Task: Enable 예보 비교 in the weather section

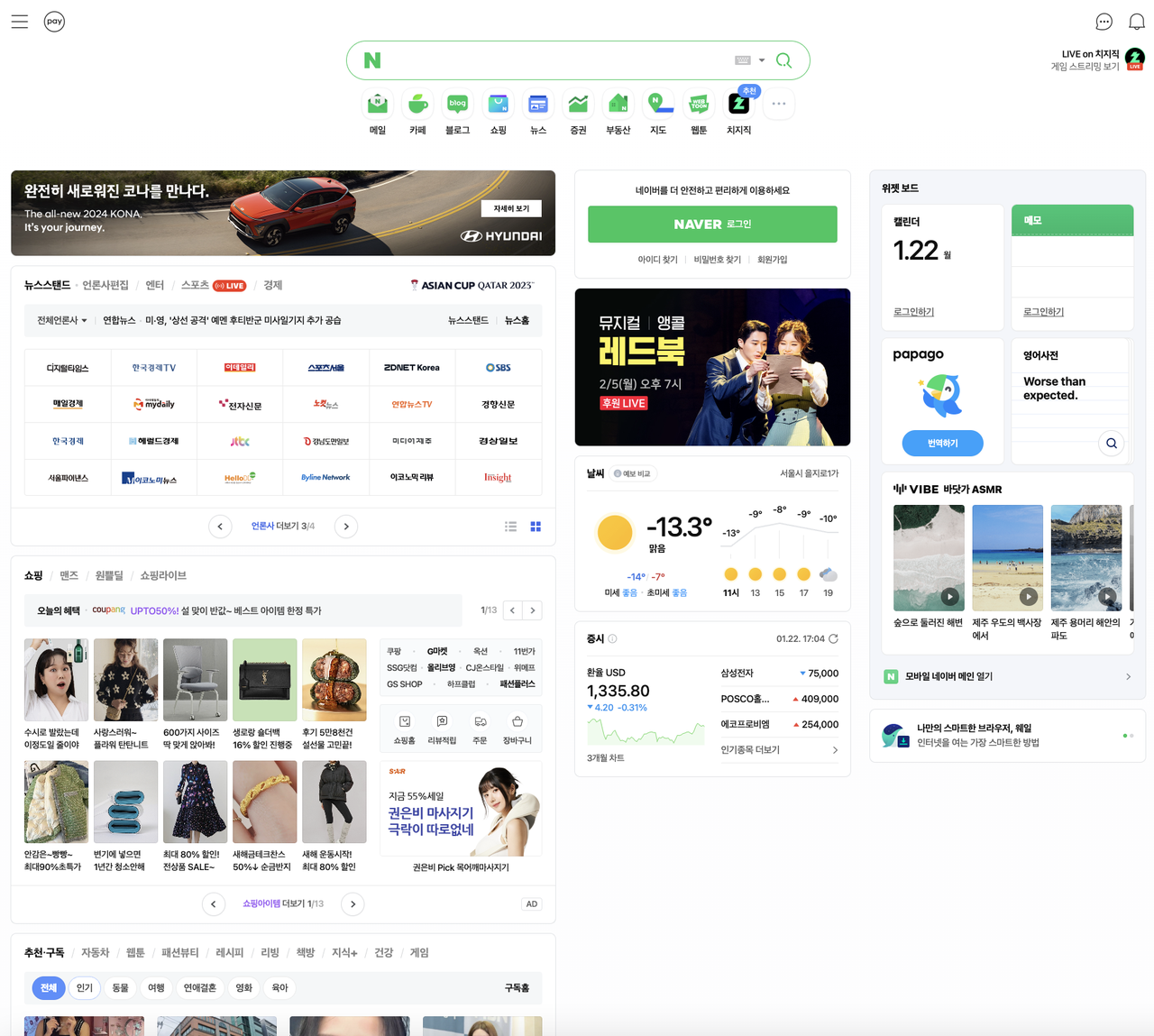Action: 633,472
